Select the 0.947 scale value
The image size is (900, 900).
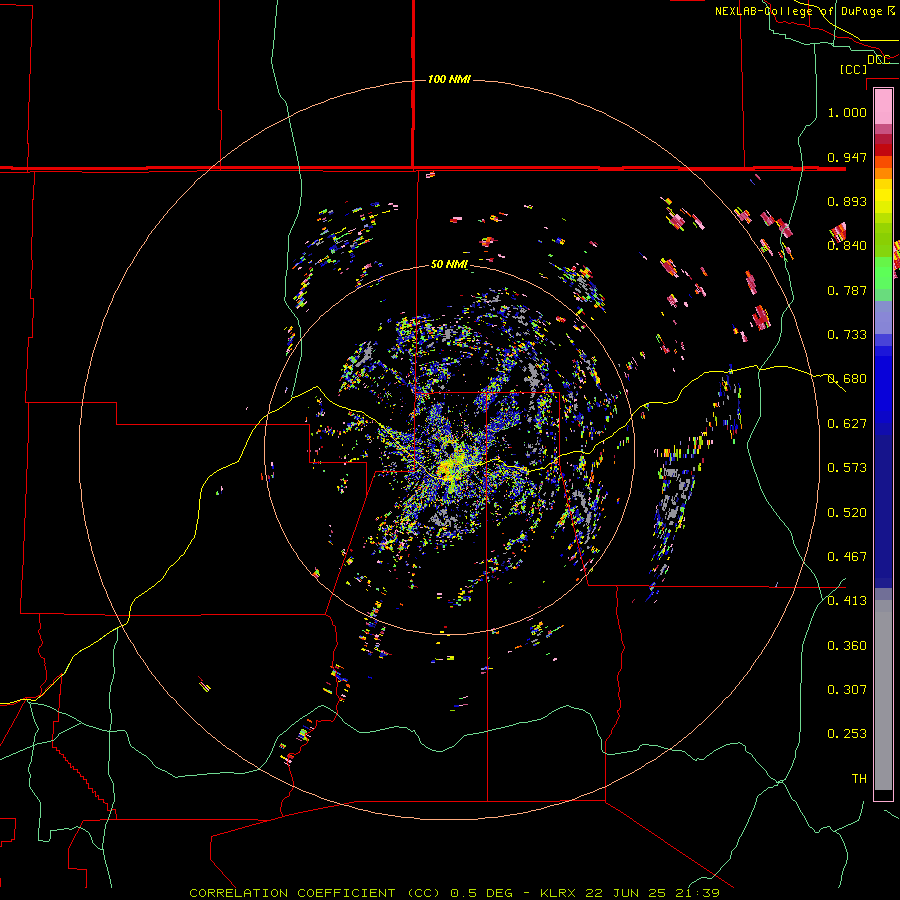847,157
